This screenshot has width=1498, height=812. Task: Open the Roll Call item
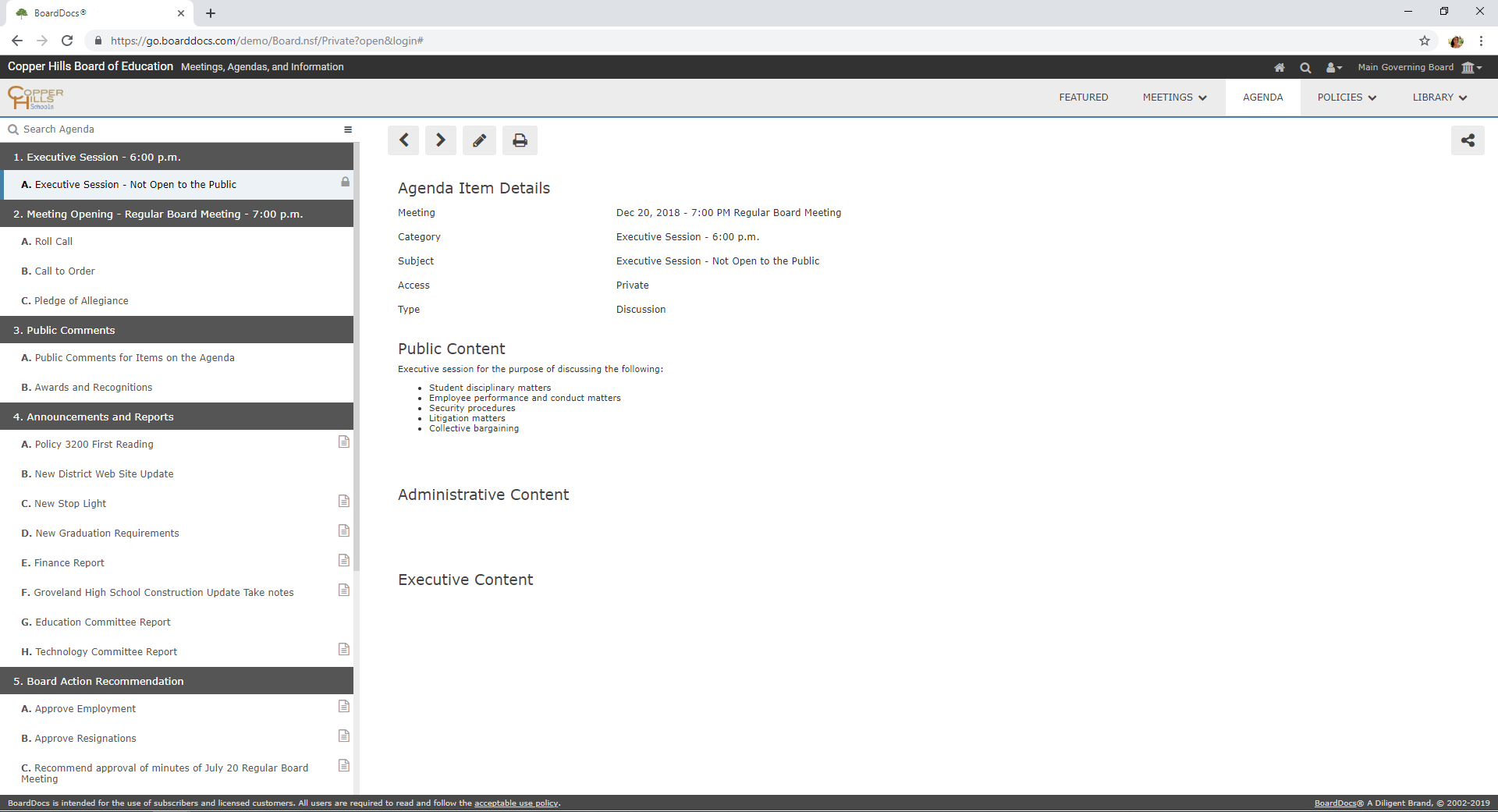(176, 242)
